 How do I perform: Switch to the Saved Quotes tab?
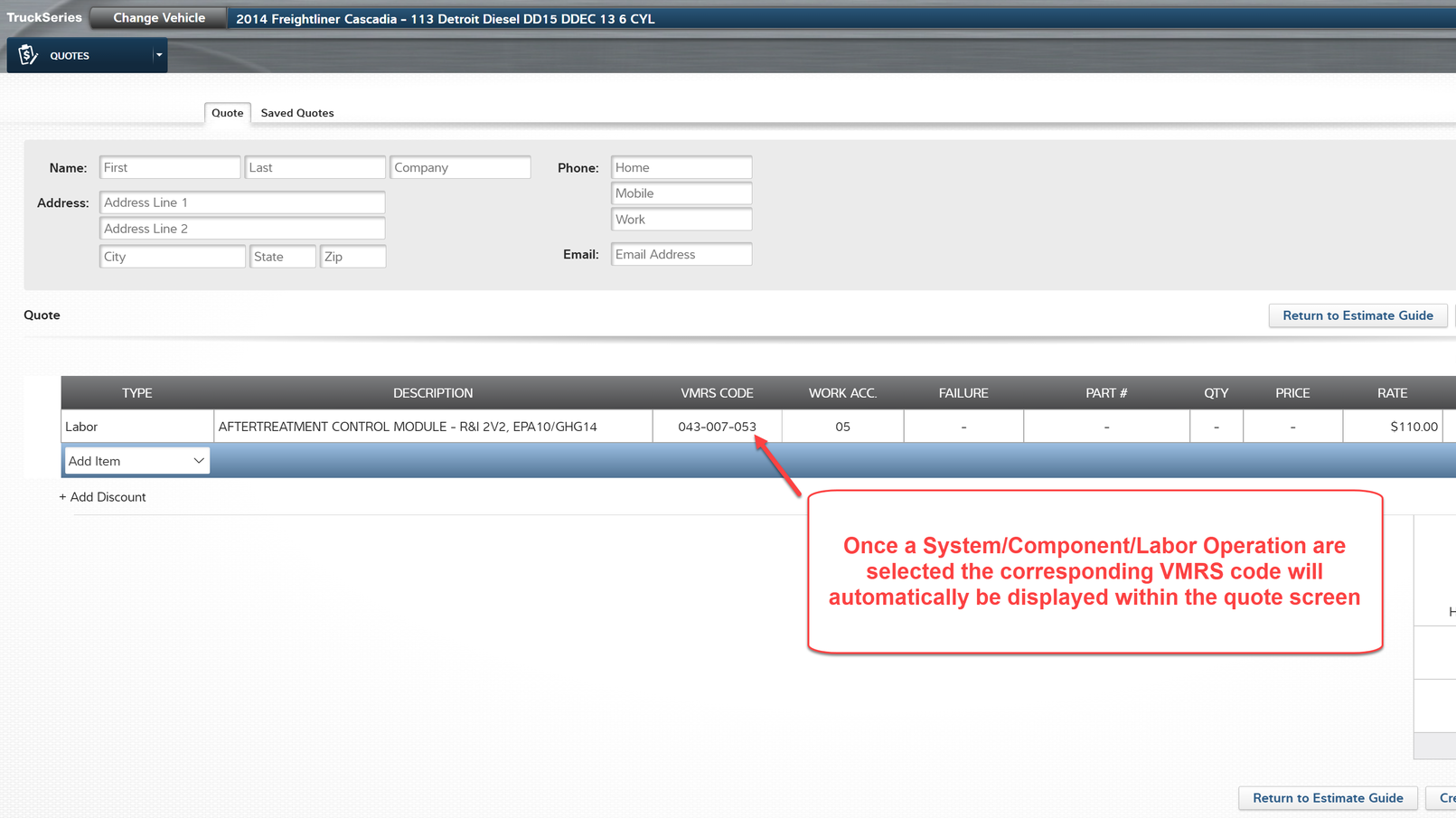click(296, 112)
